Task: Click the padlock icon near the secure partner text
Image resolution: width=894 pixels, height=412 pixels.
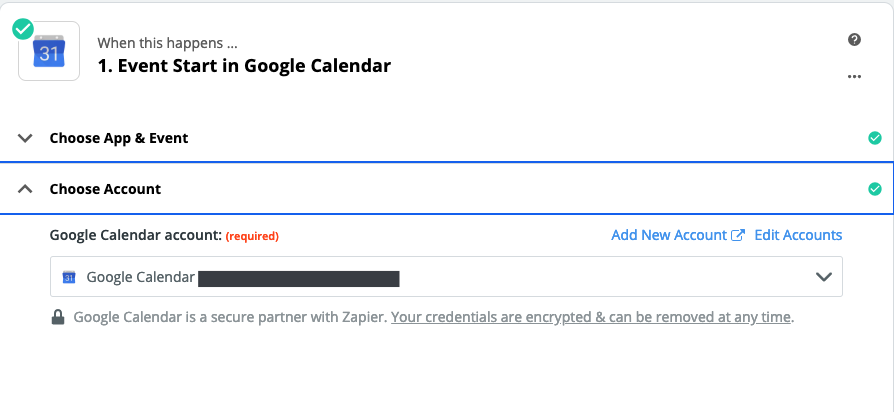Action: point(58,317)
